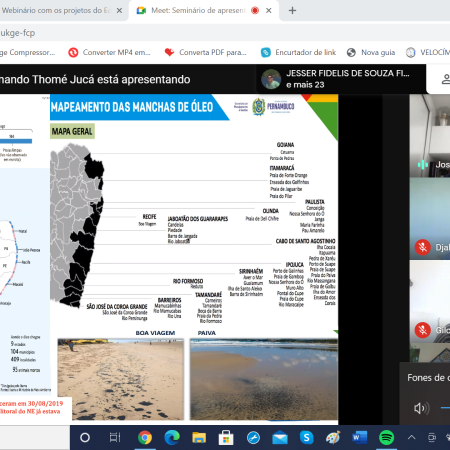The height and width of the screenshot is (450, 450).
Task: Click the presenting banner Thomé Jucá está apresentando
Action: pyautogui.click(x=95, y=79)
